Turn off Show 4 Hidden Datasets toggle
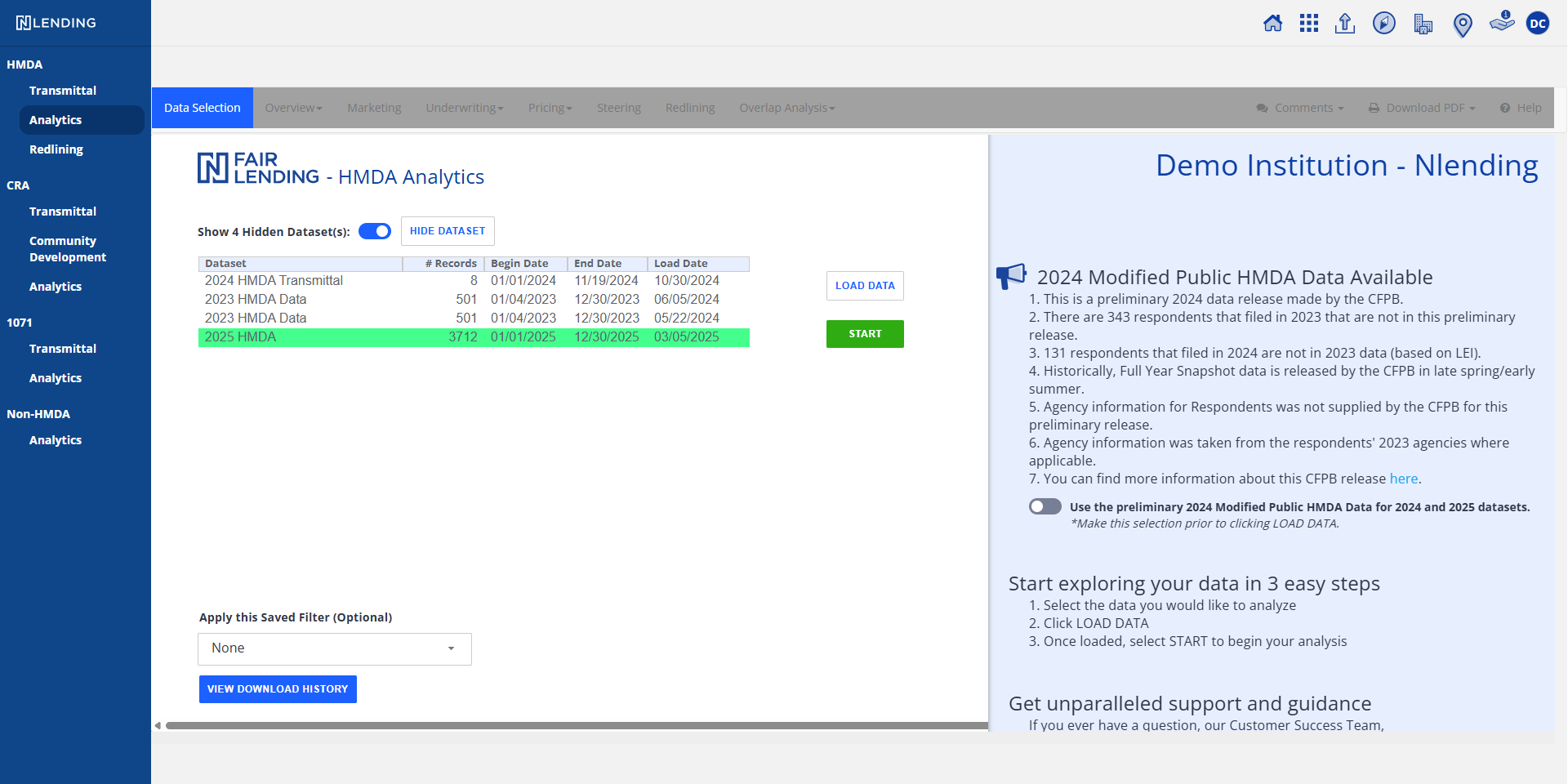Screen dimensions: 1568x784 pos(375,231)
